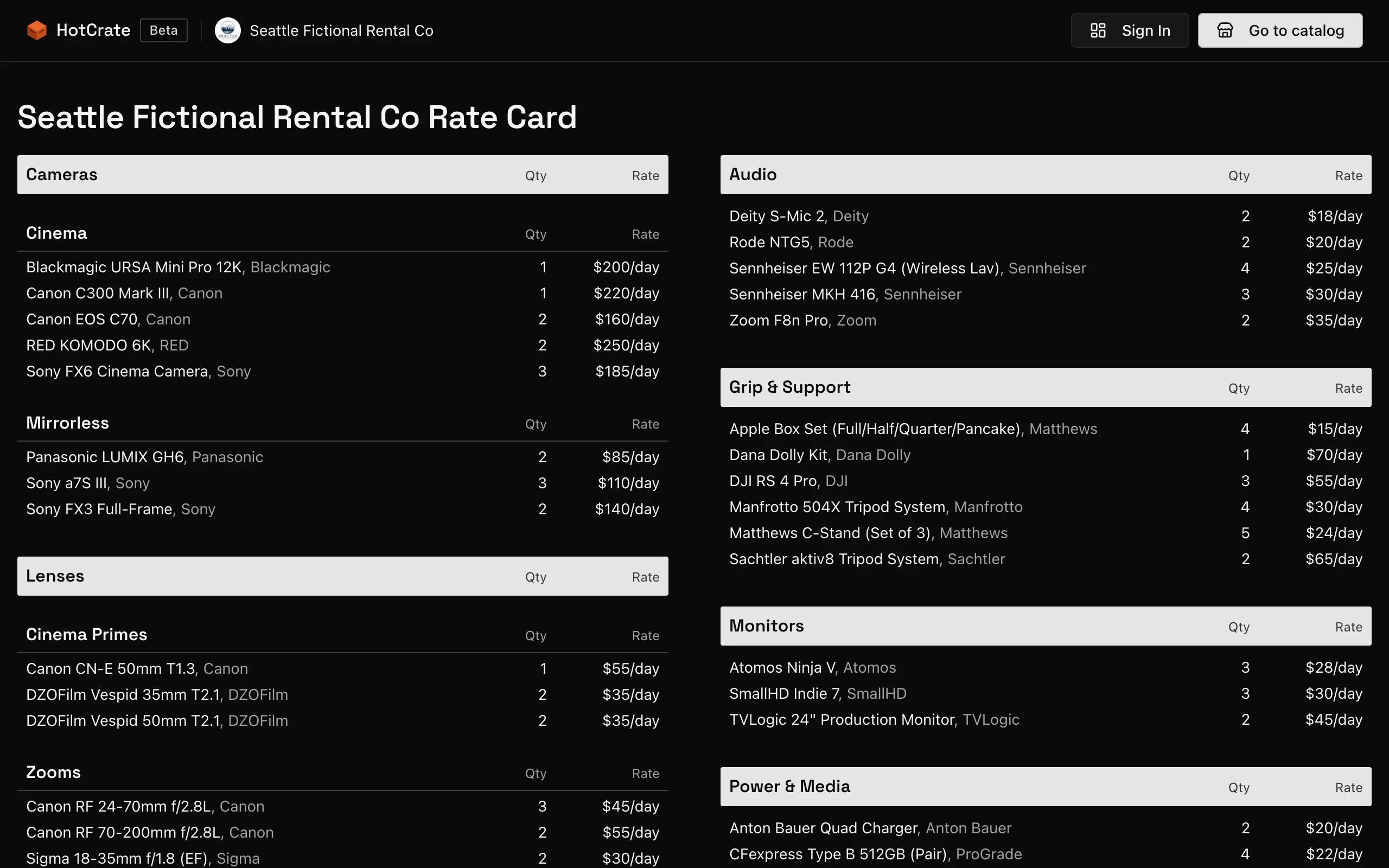Click the Zooms subcategory heading

point(53,772)
